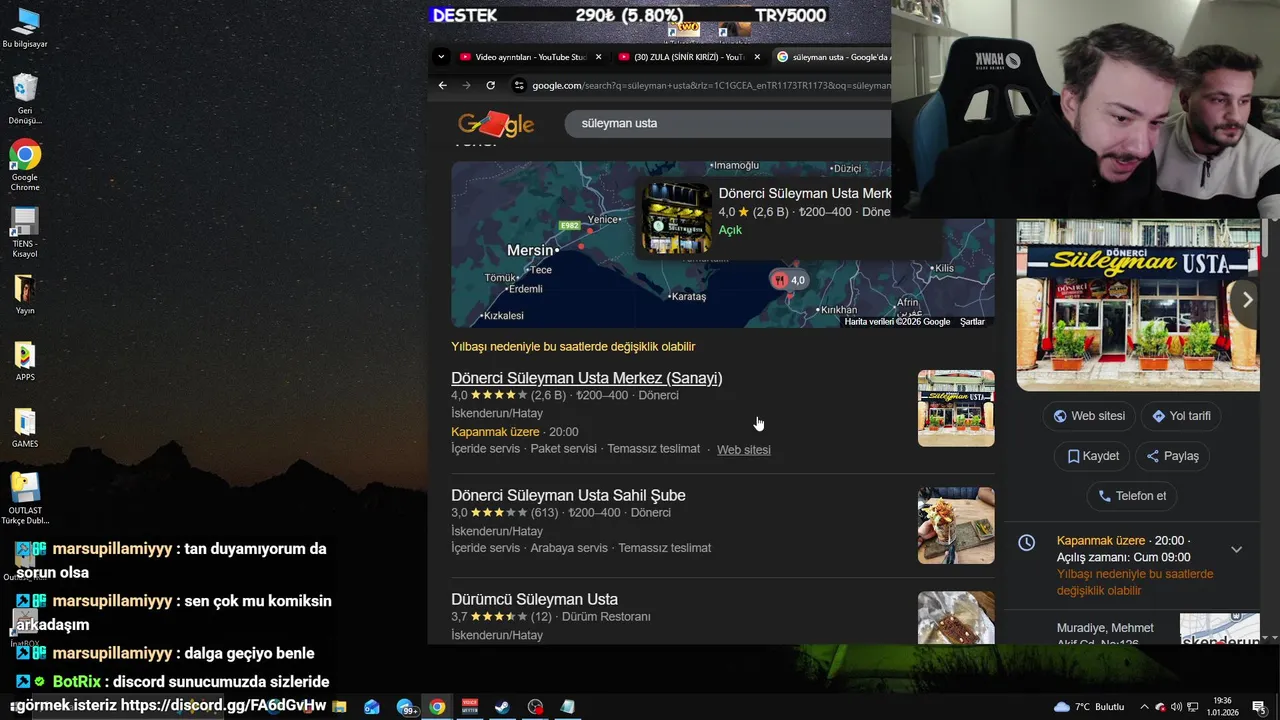Screen dimensions: 1280x720
Task: Open Windows notification center
Action: click(x=1258, y=707)
